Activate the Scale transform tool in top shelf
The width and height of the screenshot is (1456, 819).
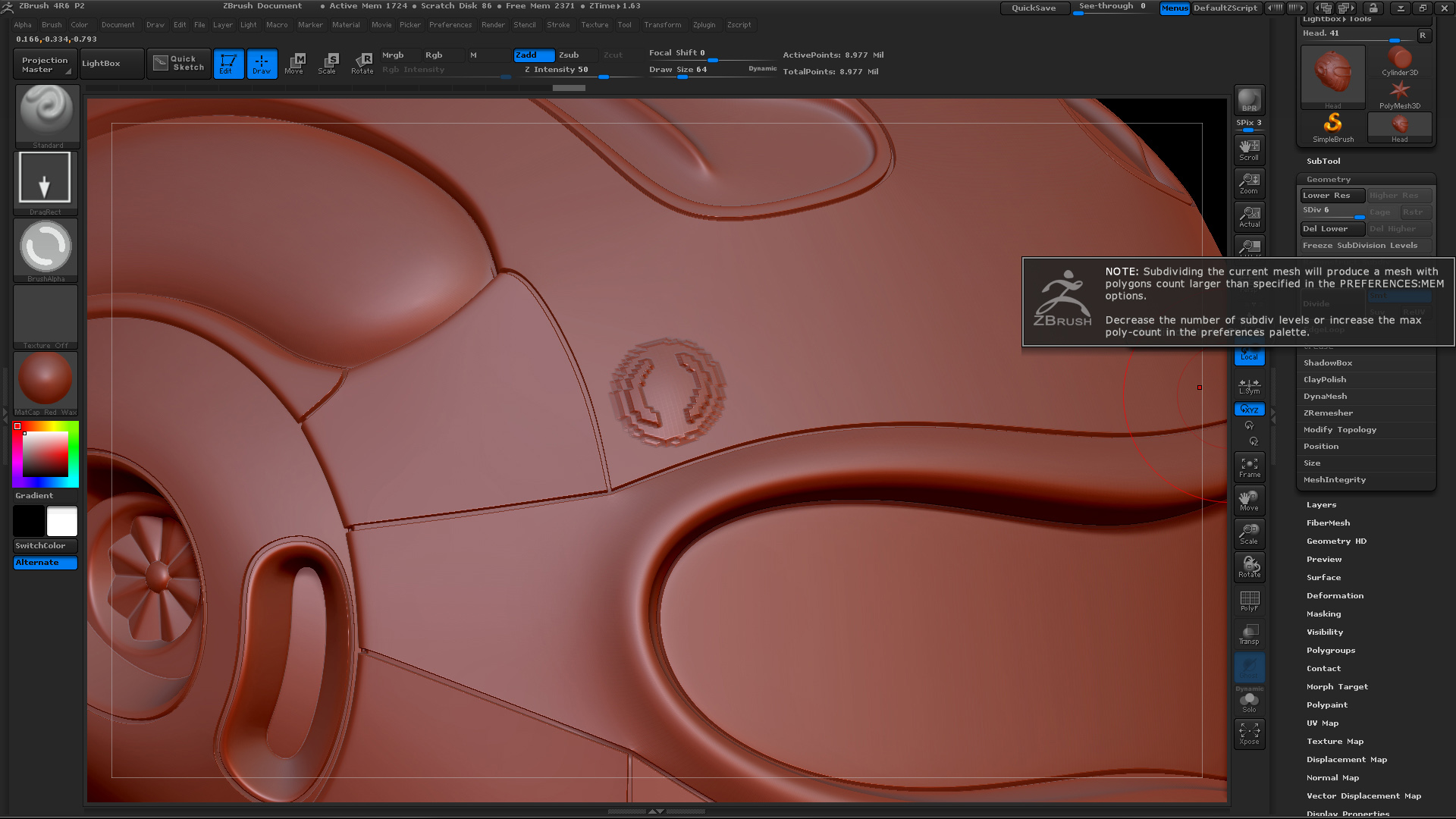tap(328, 64)
